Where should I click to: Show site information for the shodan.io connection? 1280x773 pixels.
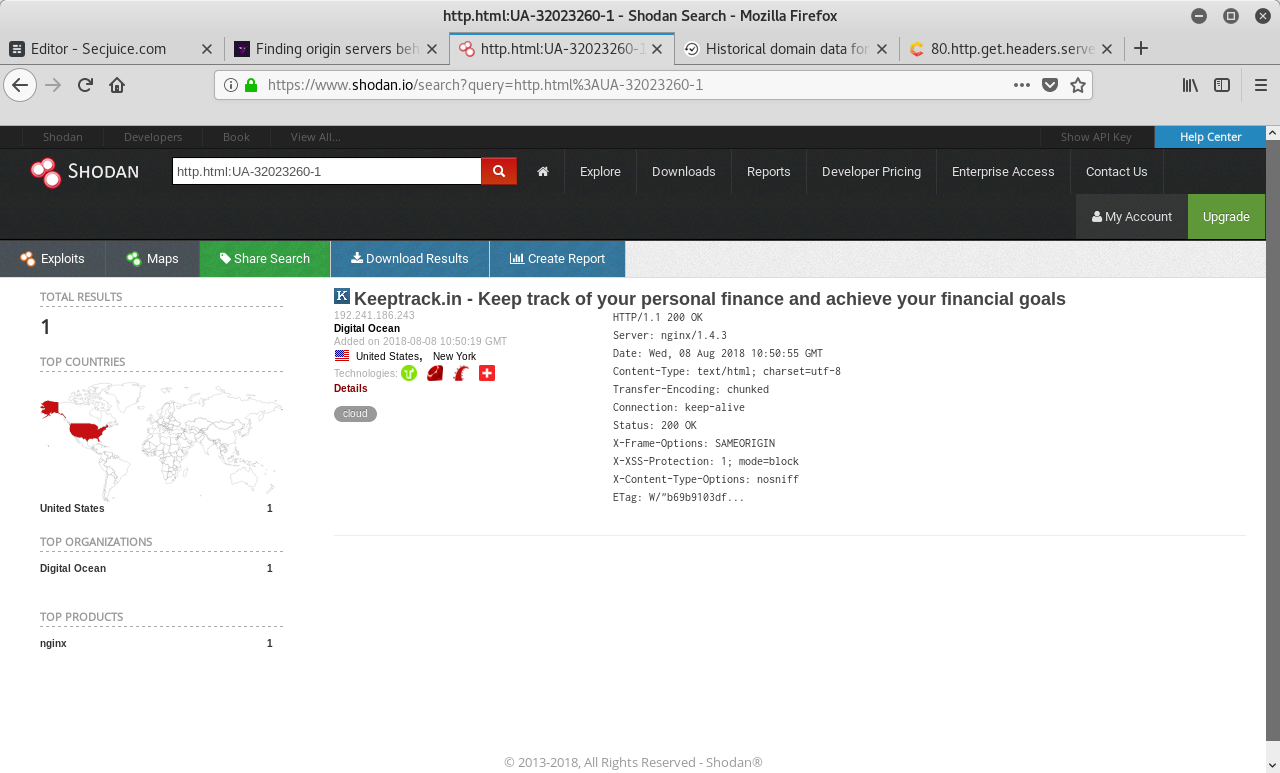[231, 85]
